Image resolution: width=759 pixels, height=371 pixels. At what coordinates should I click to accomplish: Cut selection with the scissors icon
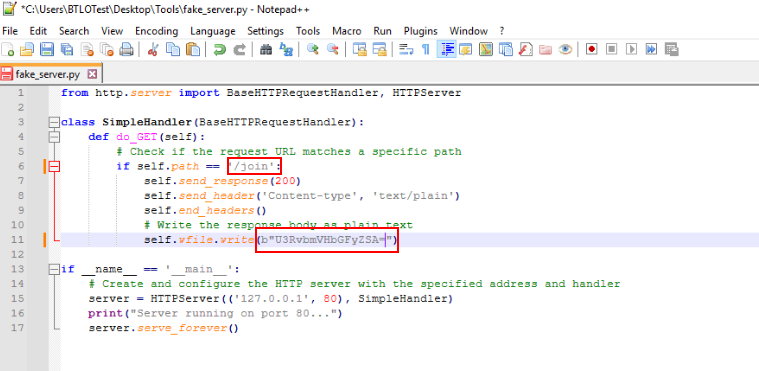click(152, 49)
